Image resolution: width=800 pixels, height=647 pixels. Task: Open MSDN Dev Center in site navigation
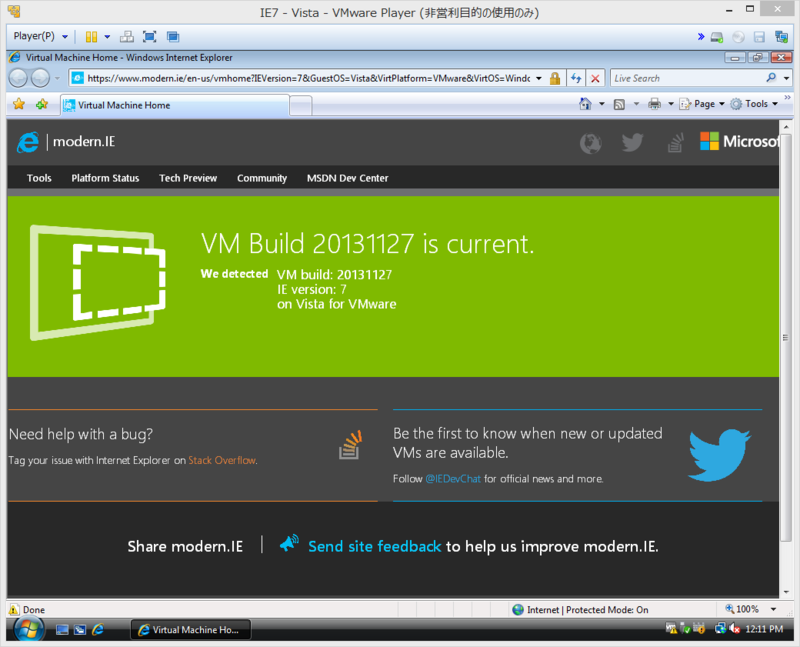click(347, 178)
